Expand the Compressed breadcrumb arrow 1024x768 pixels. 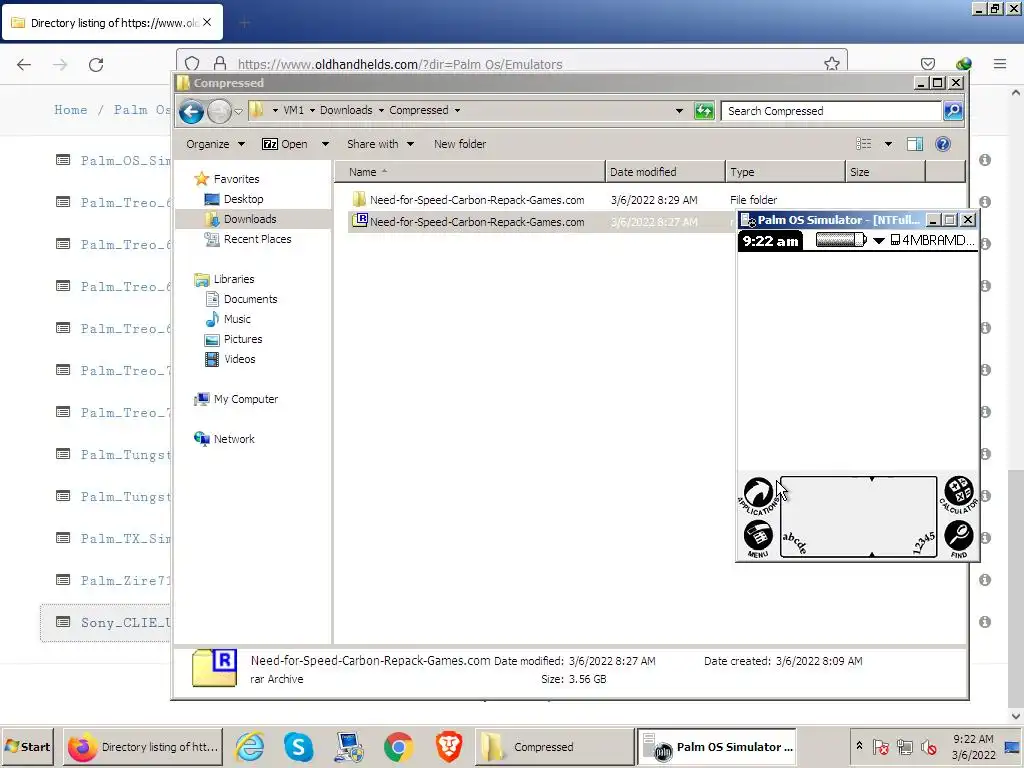click(x=457, y=110)
